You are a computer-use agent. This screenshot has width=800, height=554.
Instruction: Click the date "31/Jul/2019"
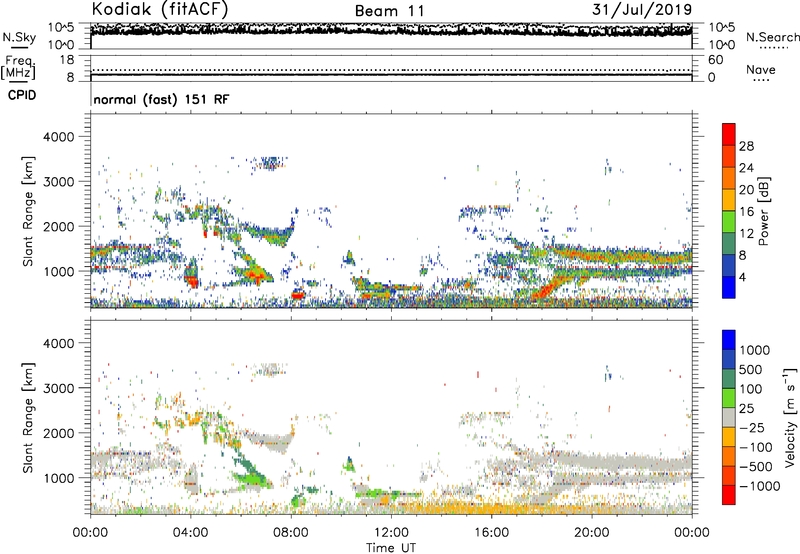642,10
